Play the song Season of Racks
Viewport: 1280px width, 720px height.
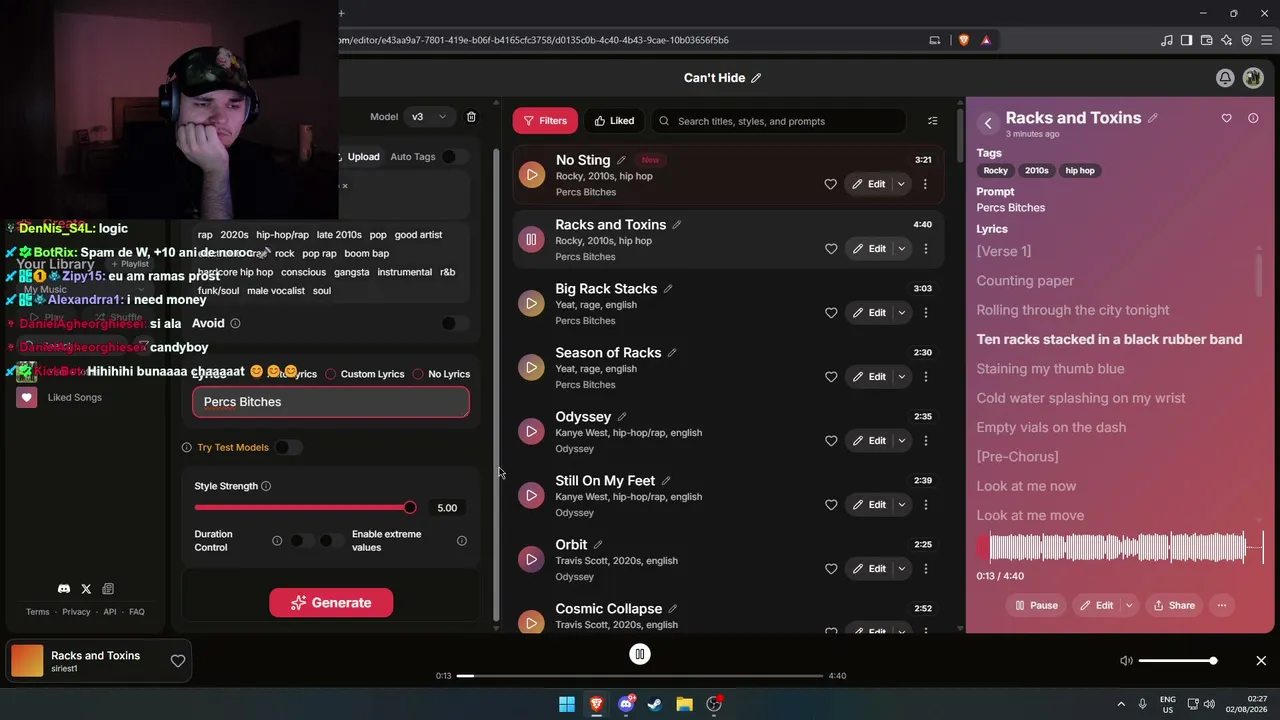coord(531,367)
